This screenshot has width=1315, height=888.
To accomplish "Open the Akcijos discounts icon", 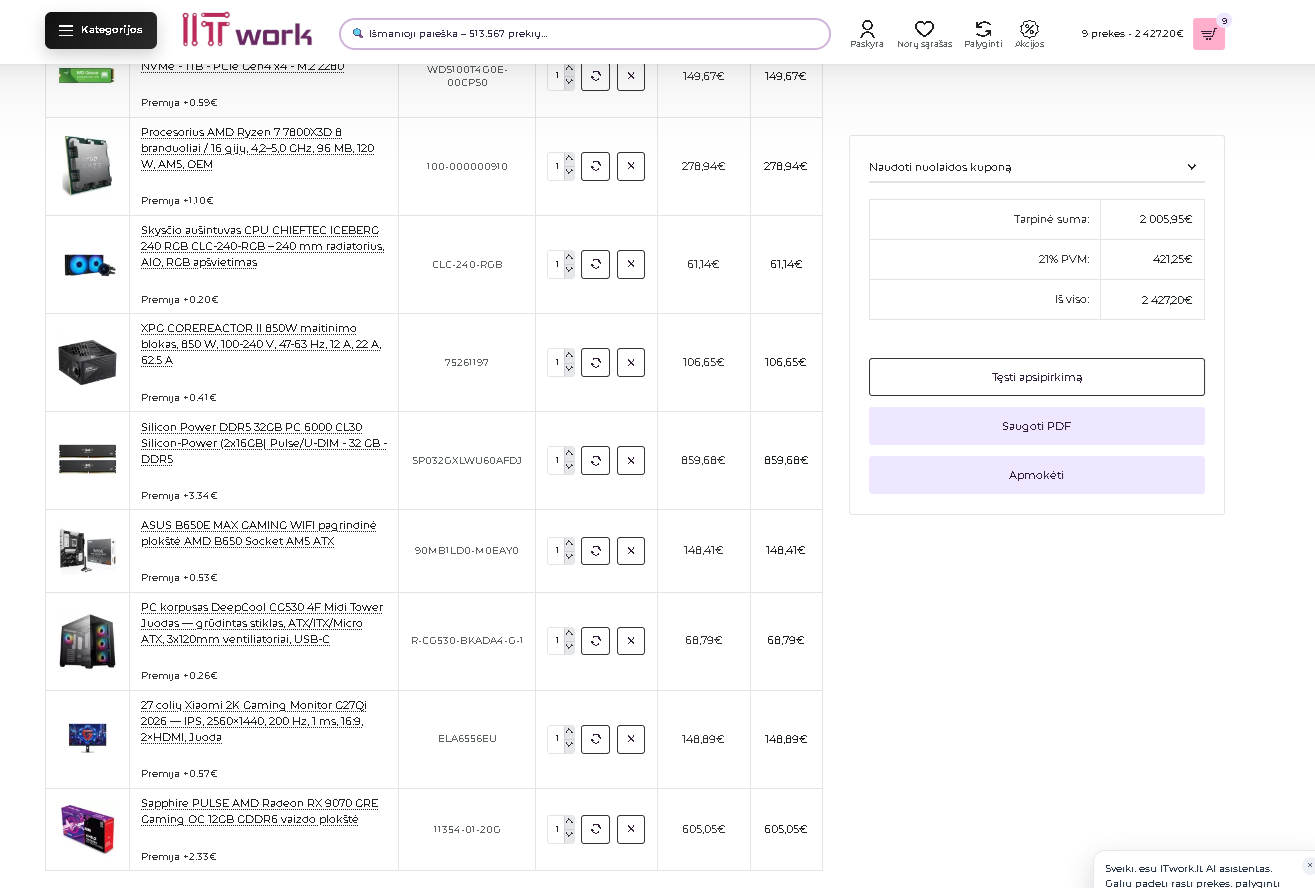I will coord(1029,34).
